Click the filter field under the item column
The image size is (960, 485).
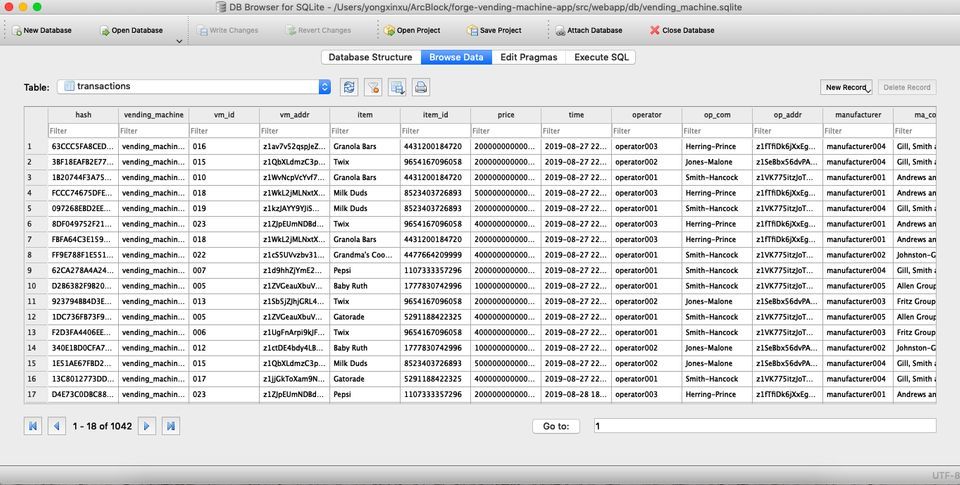coord(365,131)
